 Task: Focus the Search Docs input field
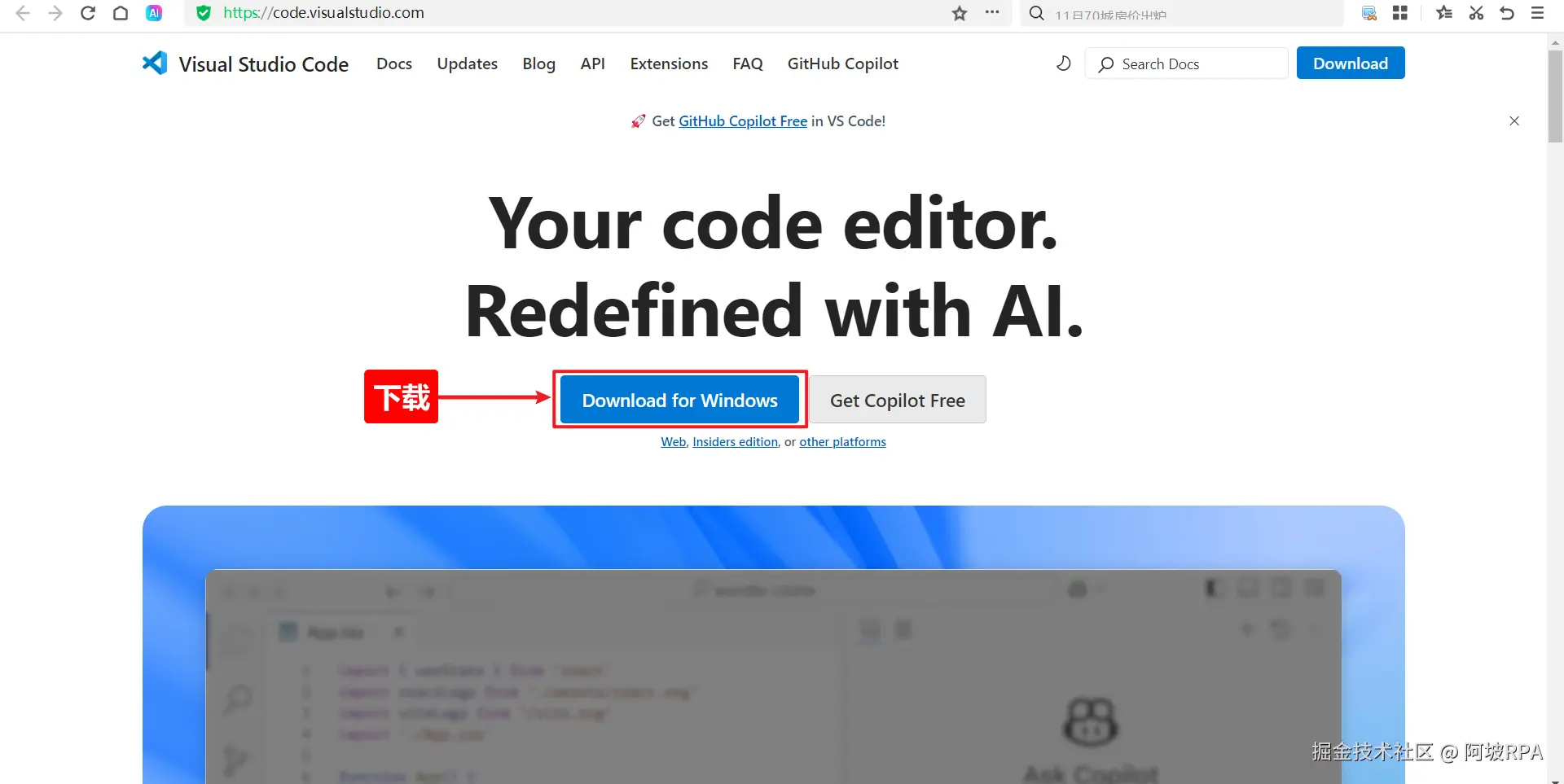tap(1187, 64)
